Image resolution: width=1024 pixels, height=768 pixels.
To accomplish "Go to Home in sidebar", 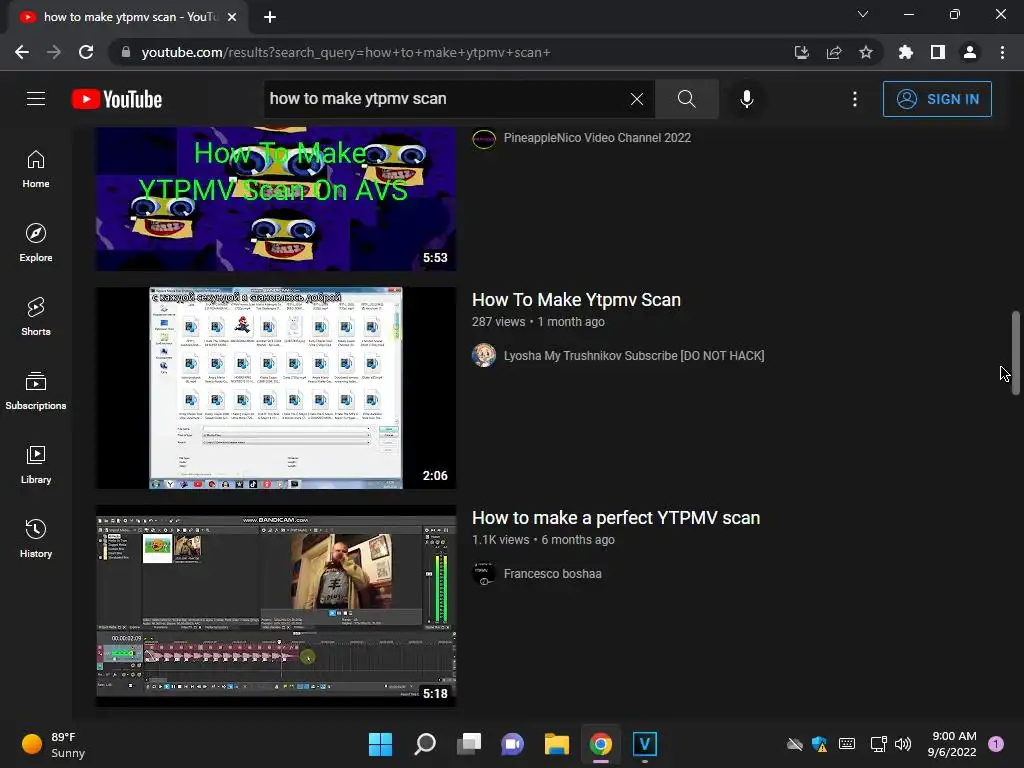I will click(x=36, y=169).
